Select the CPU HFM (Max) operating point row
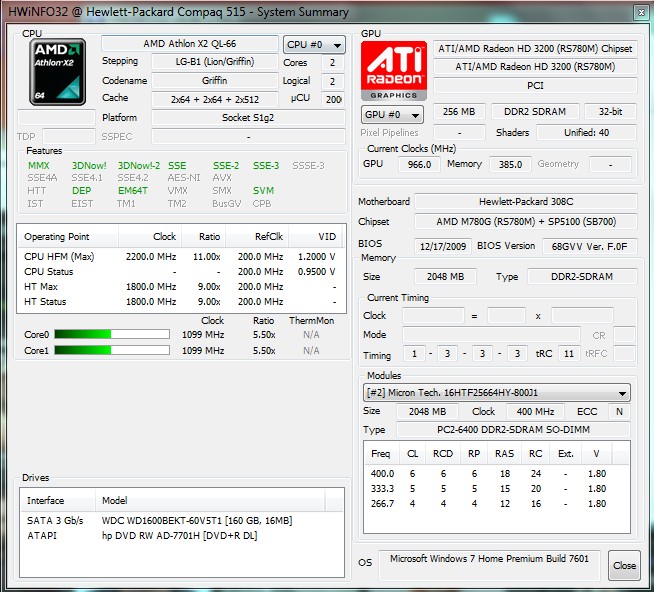Image resolution: width=654 pixels, height=592 pixels. tap(180, 256)
